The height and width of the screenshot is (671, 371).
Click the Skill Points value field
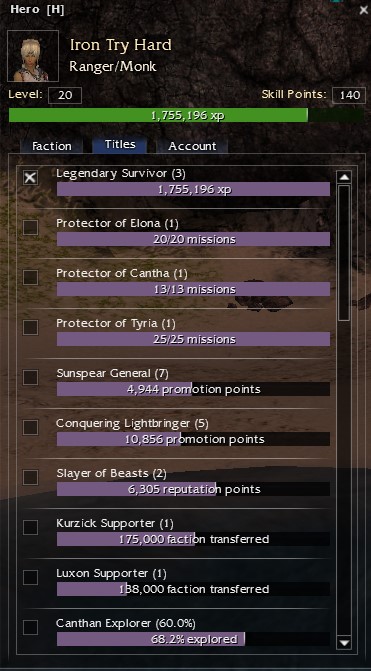pos(349,95)
